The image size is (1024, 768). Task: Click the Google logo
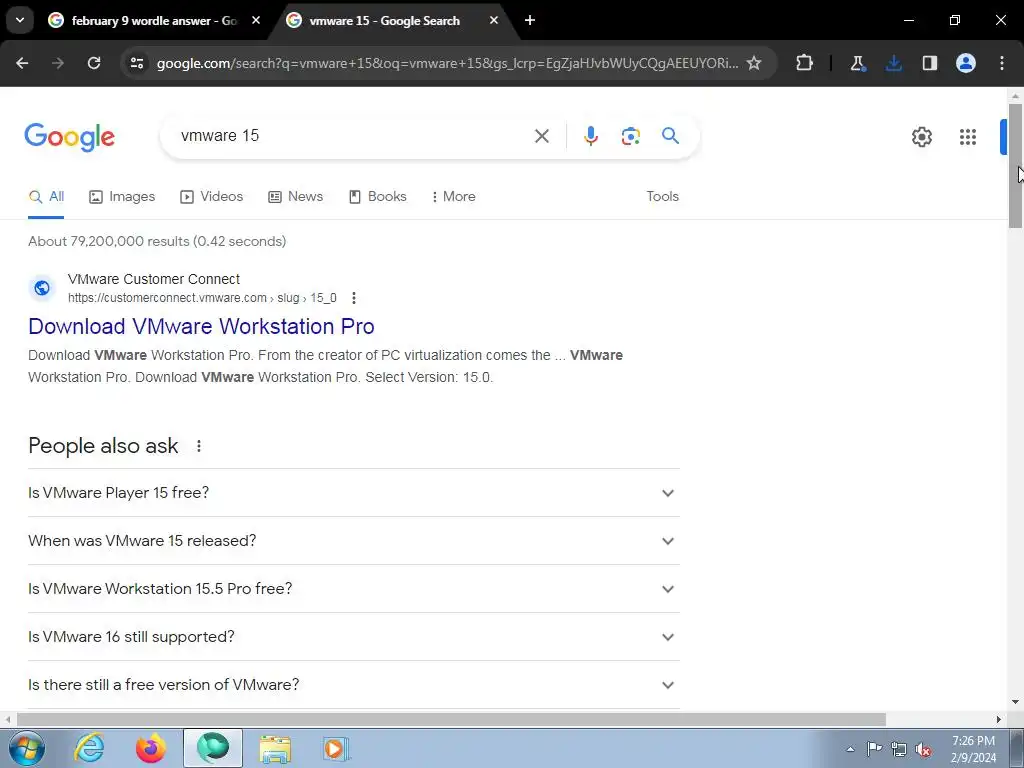tap(69, 136)
